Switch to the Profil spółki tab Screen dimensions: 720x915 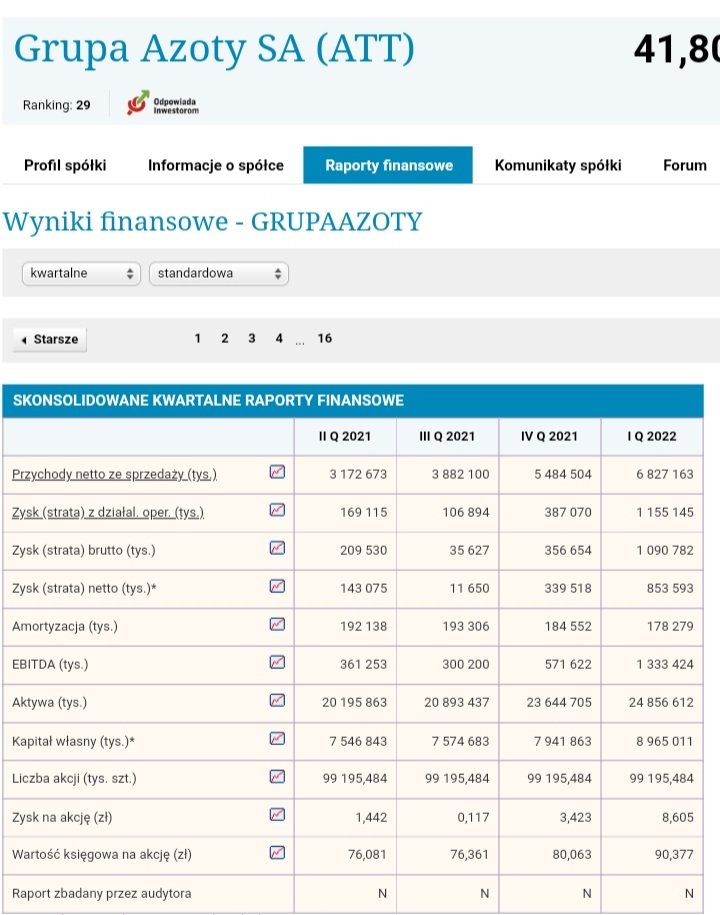(65, 165)
